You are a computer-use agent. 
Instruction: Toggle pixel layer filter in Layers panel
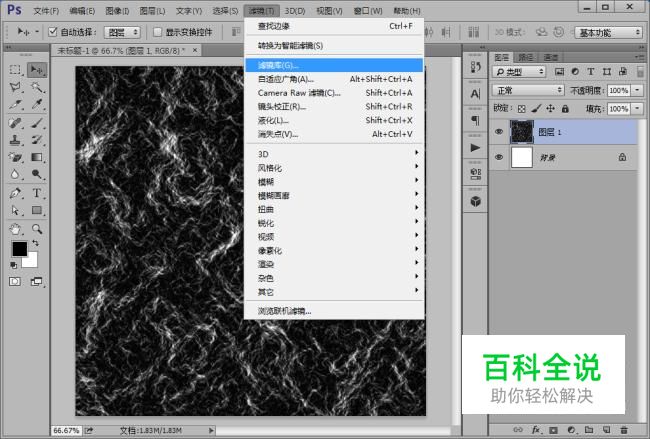[x=559, y=72]
